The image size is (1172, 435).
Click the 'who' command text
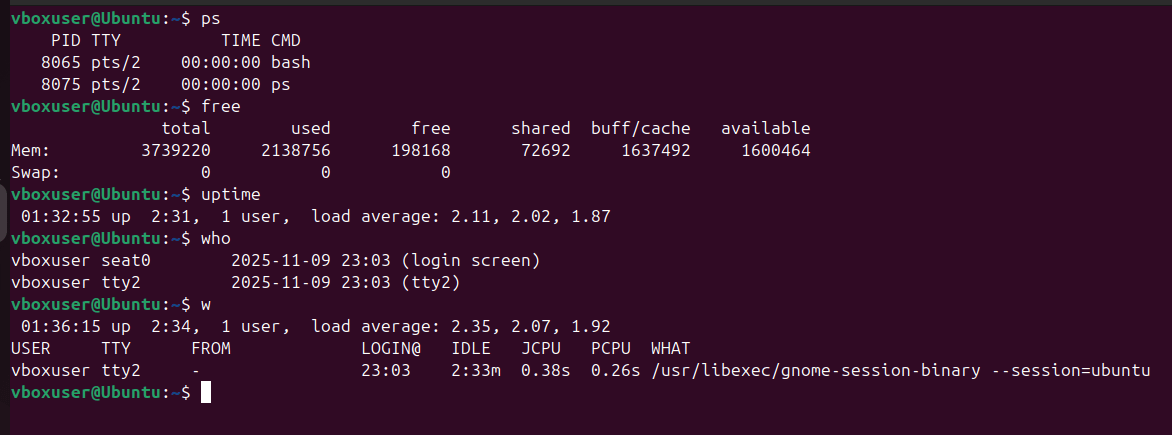pos(216,238)
